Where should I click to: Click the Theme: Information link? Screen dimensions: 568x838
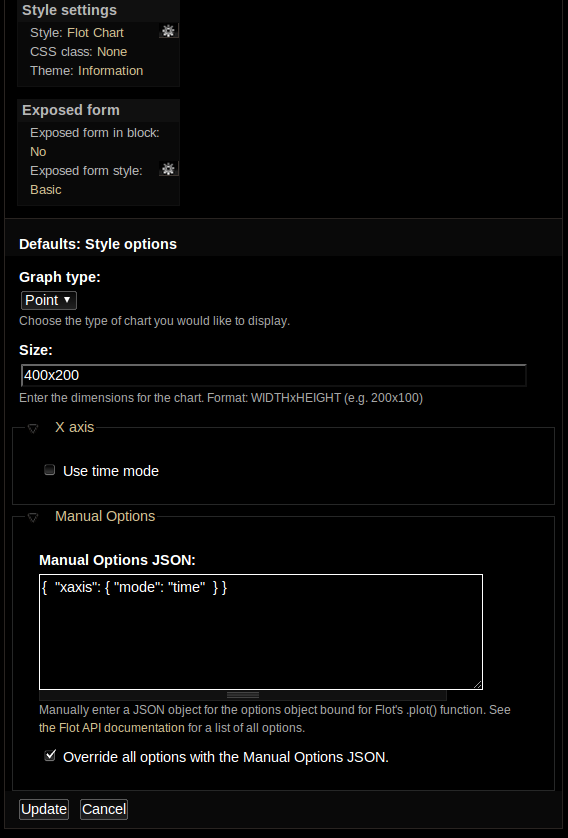[87, 71]
